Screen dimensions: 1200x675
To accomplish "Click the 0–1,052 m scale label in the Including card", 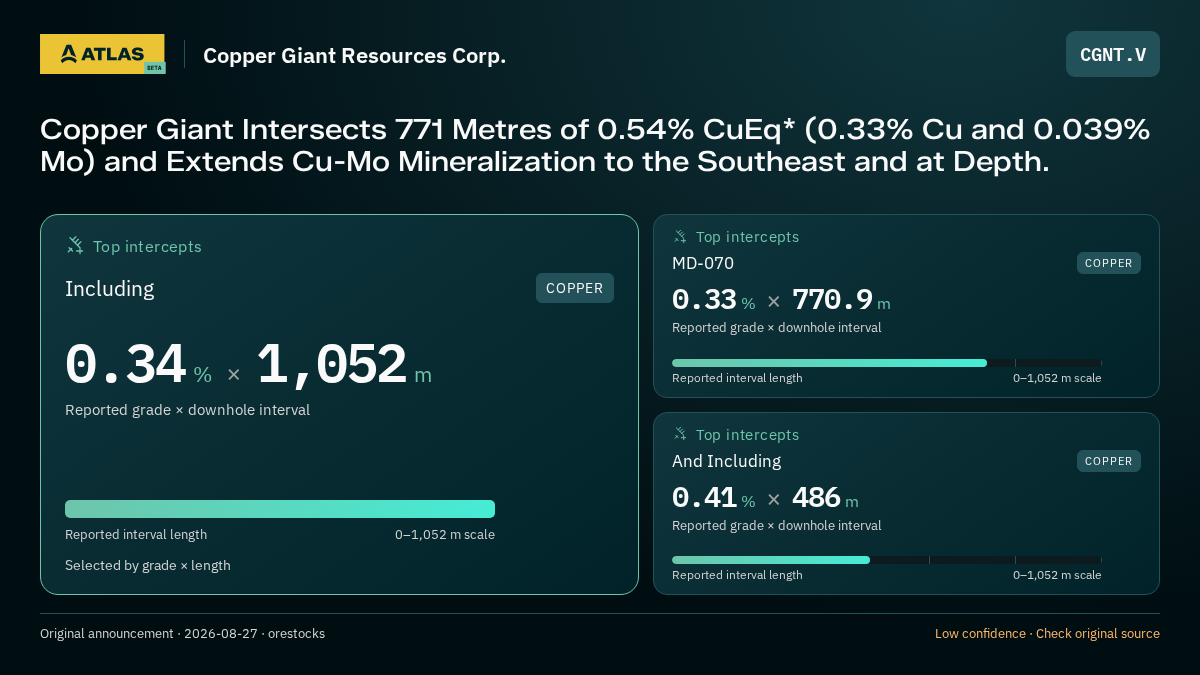I will pos(445,535).
